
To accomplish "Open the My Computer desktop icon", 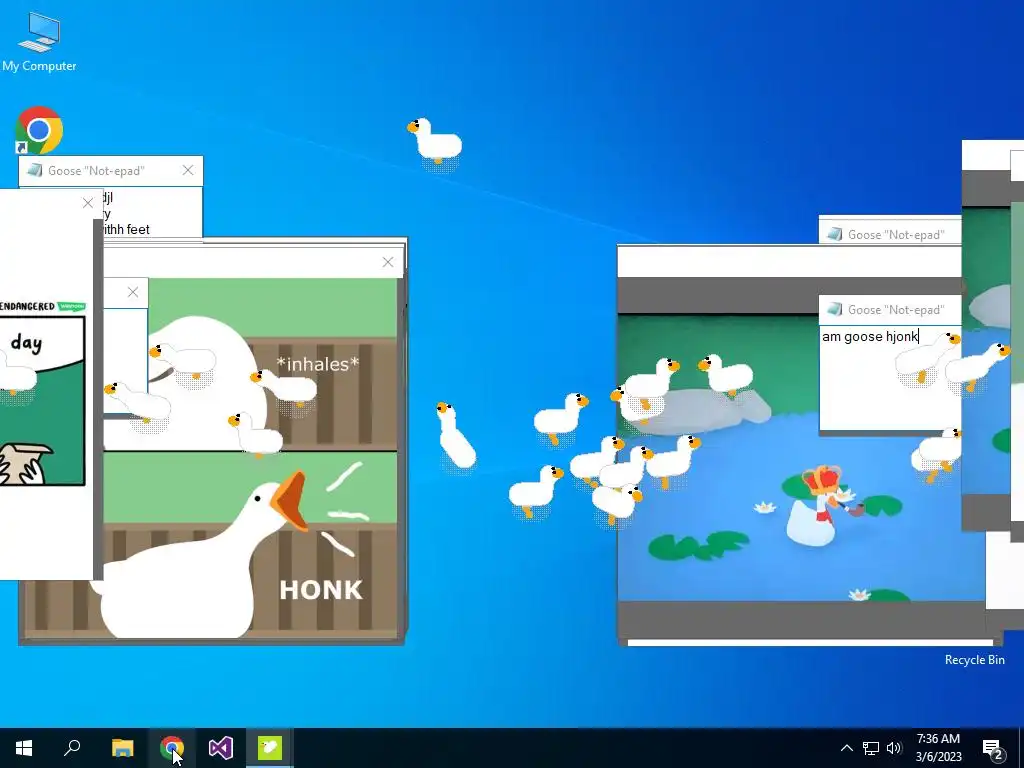I will [x=39, y=40].
